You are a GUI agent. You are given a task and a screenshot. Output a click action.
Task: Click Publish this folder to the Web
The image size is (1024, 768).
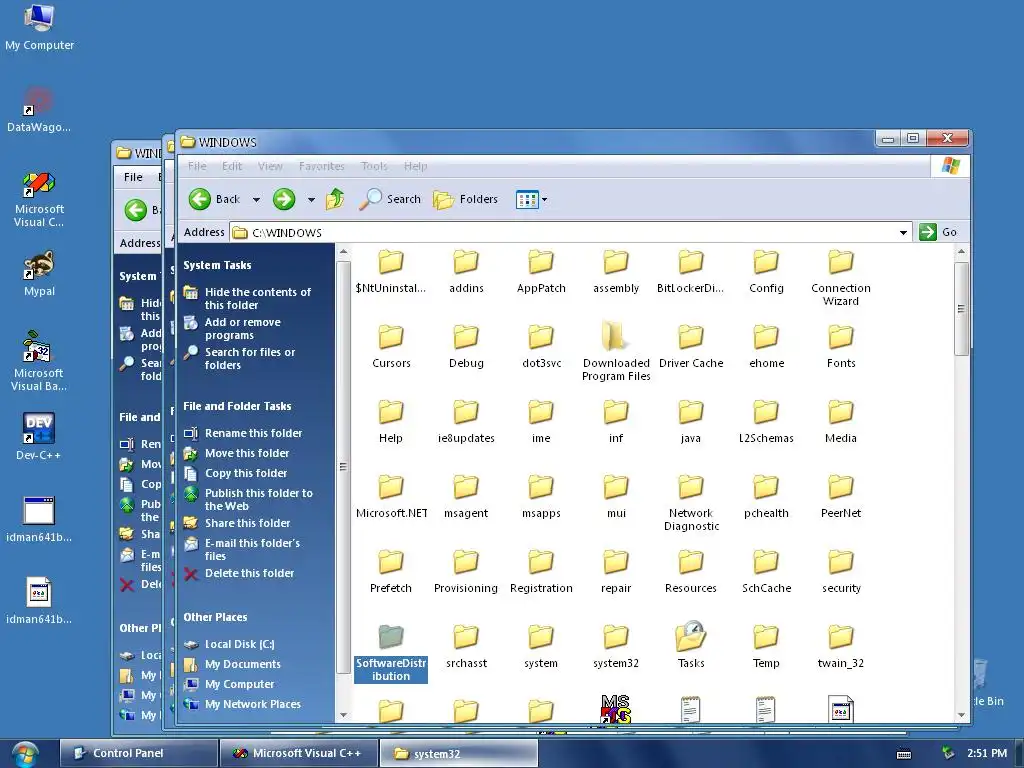coord(259,500)
